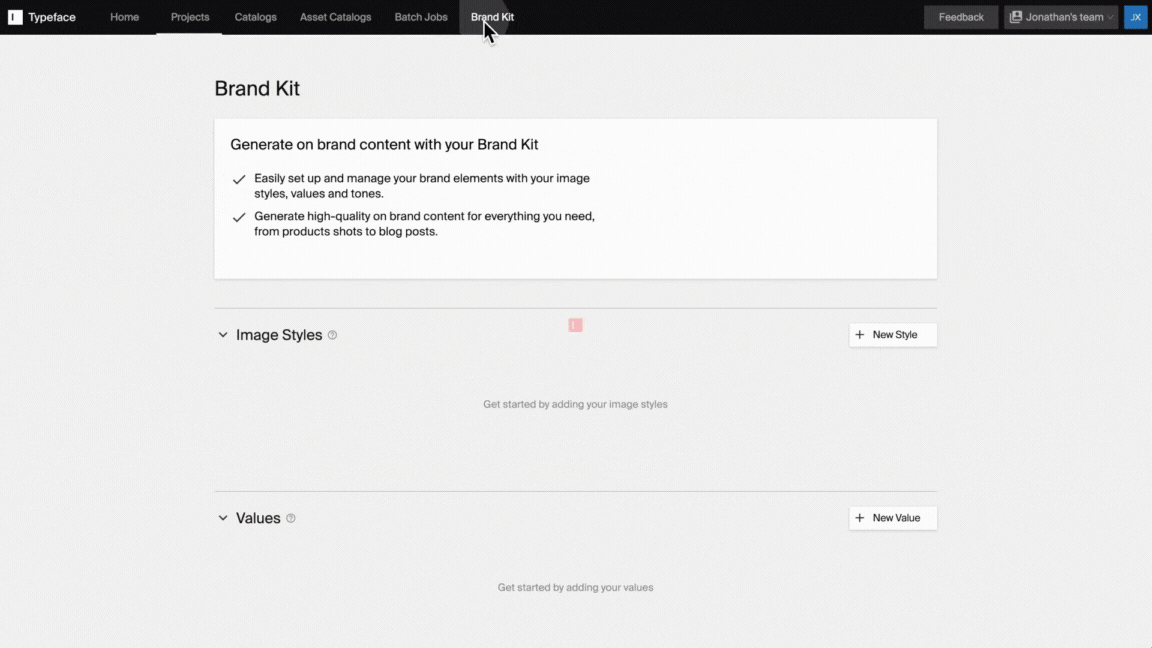Collapse the Image Styles section
The height and width of the screenshot is (648, 1152).
[x=222, y=334]
